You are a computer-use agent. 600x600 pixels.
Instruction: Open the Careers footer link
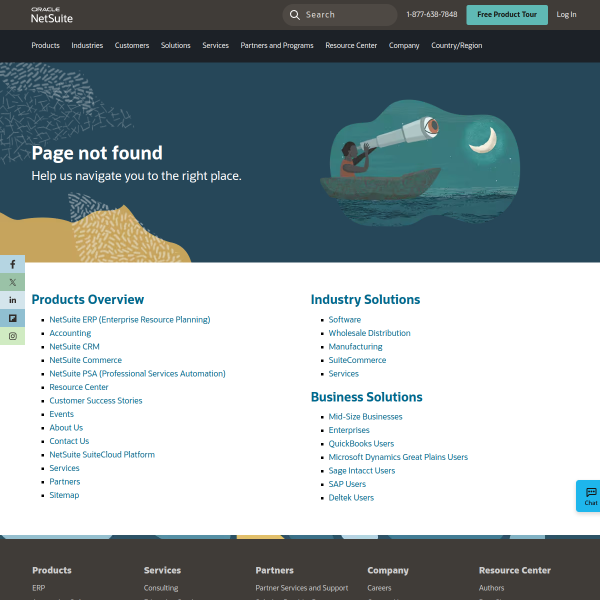tap(379, 588)
